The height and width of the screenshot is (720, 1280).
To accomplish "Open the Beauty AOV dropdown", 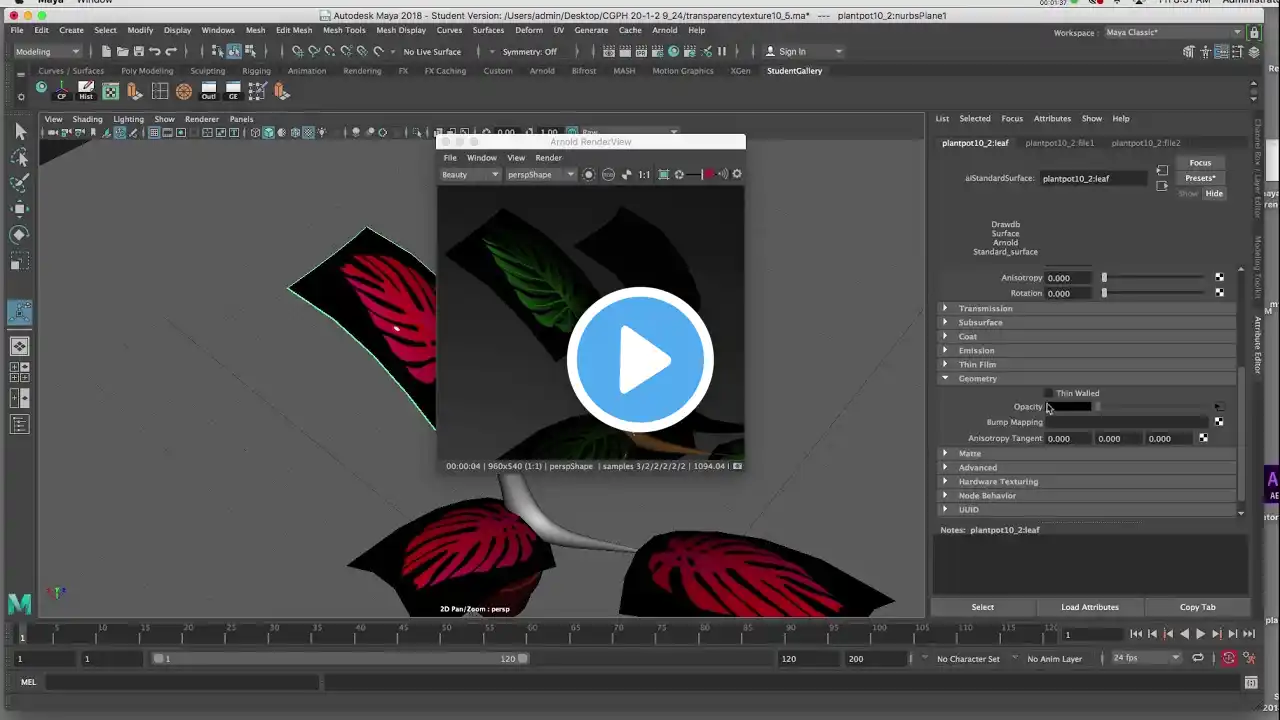I will tap(470, 174).
